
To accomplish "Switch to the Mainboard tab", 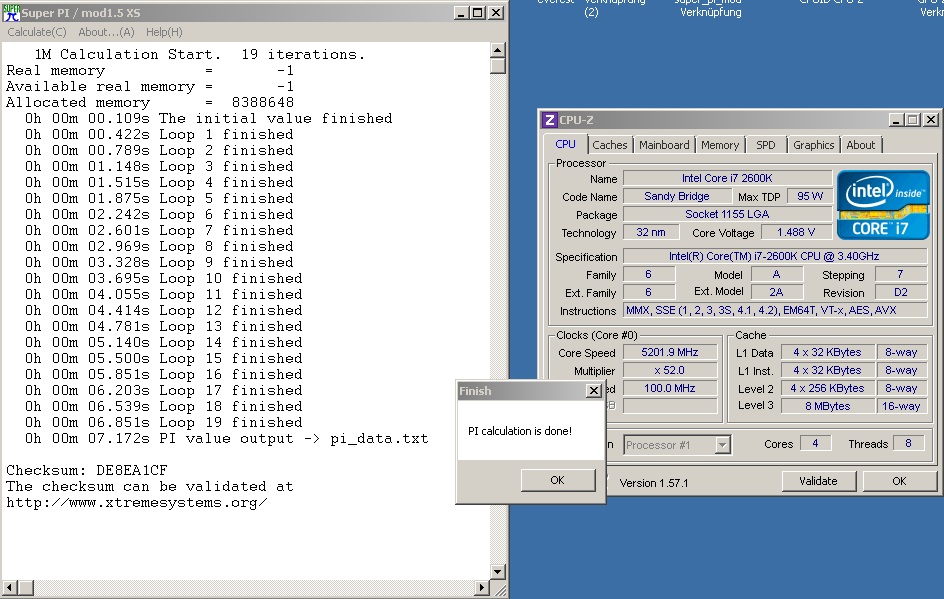I will coord(663,145).
